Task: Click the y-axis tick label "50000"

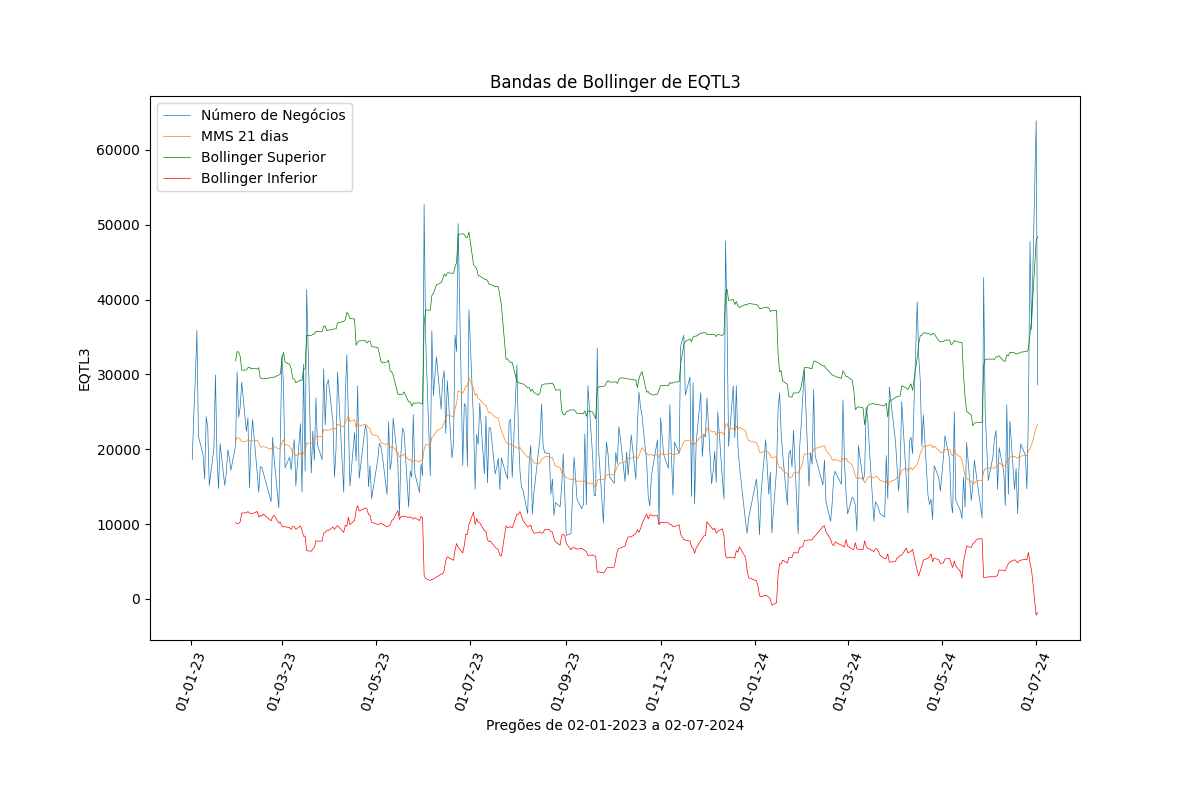Action: (x=117, y=225)
